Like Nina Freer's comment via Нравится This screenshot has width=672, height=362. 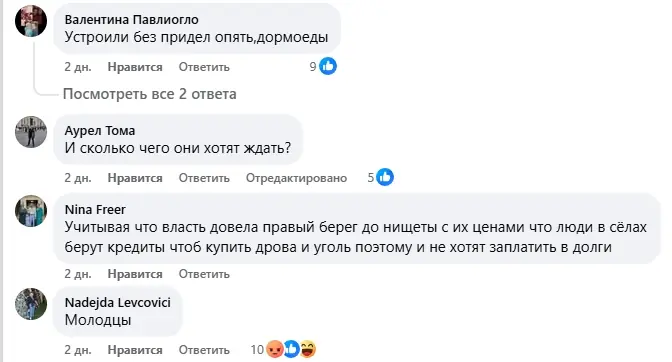click(135, 274)
